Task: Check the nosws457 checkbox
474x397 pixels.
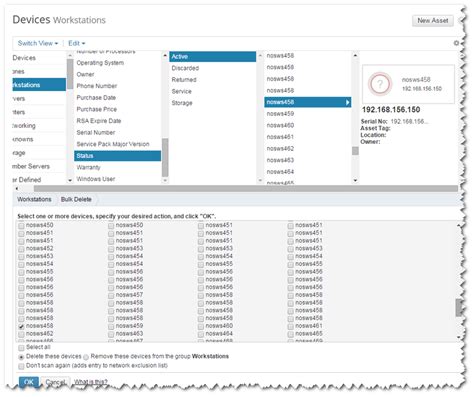Action: [x=111, y=295]
